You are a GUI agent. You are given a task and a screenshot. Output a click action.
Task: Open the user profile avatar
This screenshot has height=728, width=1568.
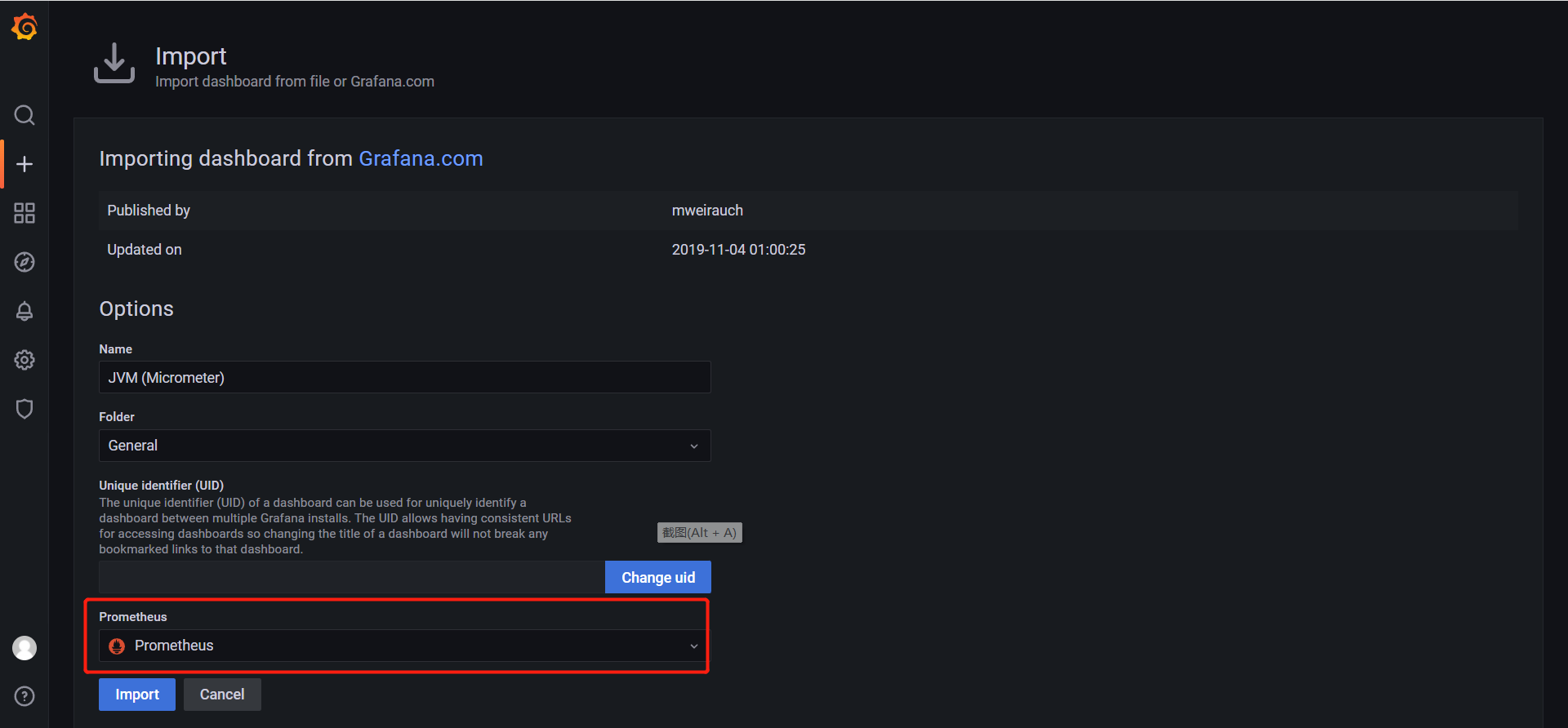click(24, 648)
